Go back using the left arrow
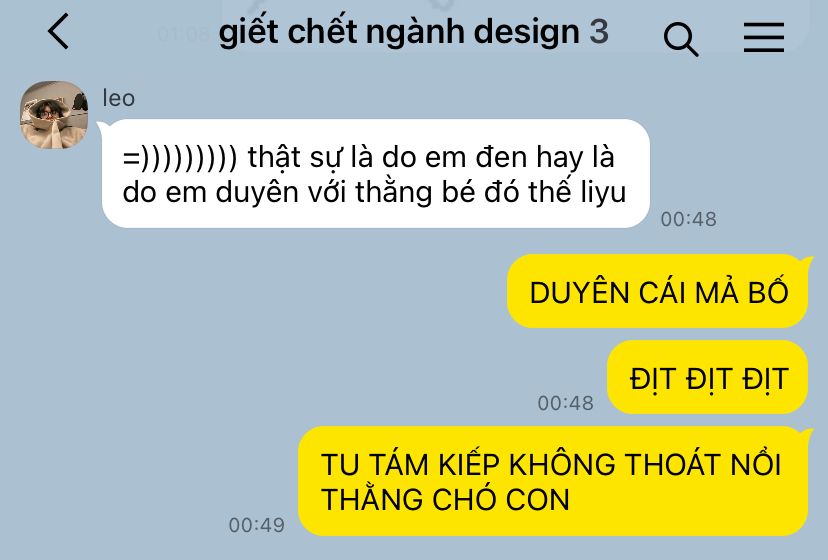This screenshot has height=560, width=828. [59, 31]
